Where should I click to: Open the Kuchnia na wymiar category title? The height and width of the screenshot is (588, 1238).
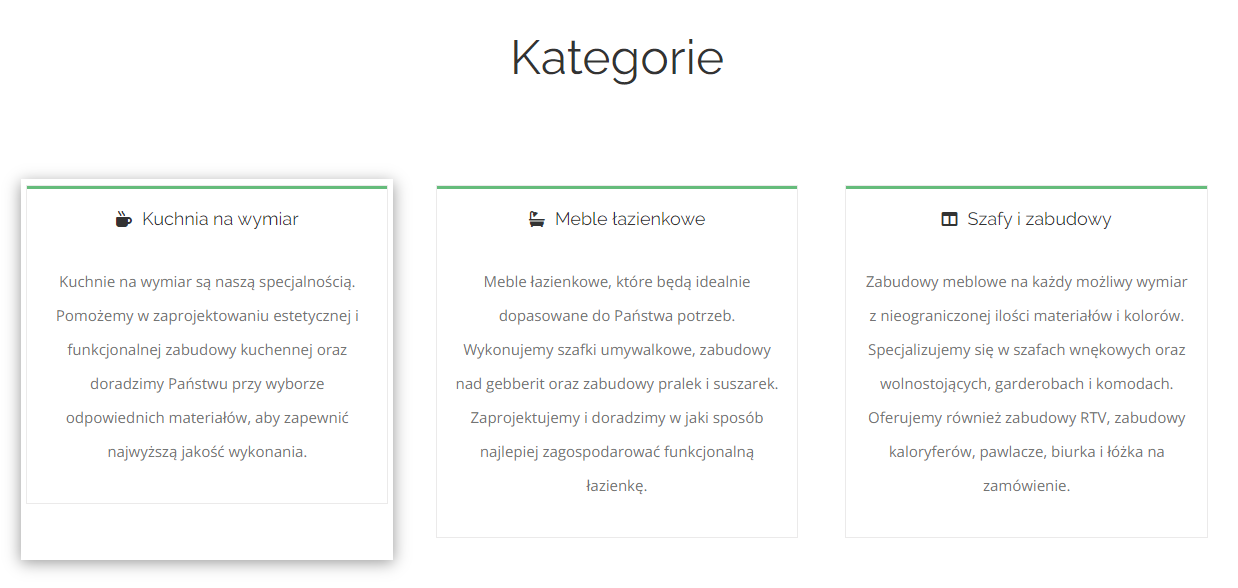coord(220,219)
